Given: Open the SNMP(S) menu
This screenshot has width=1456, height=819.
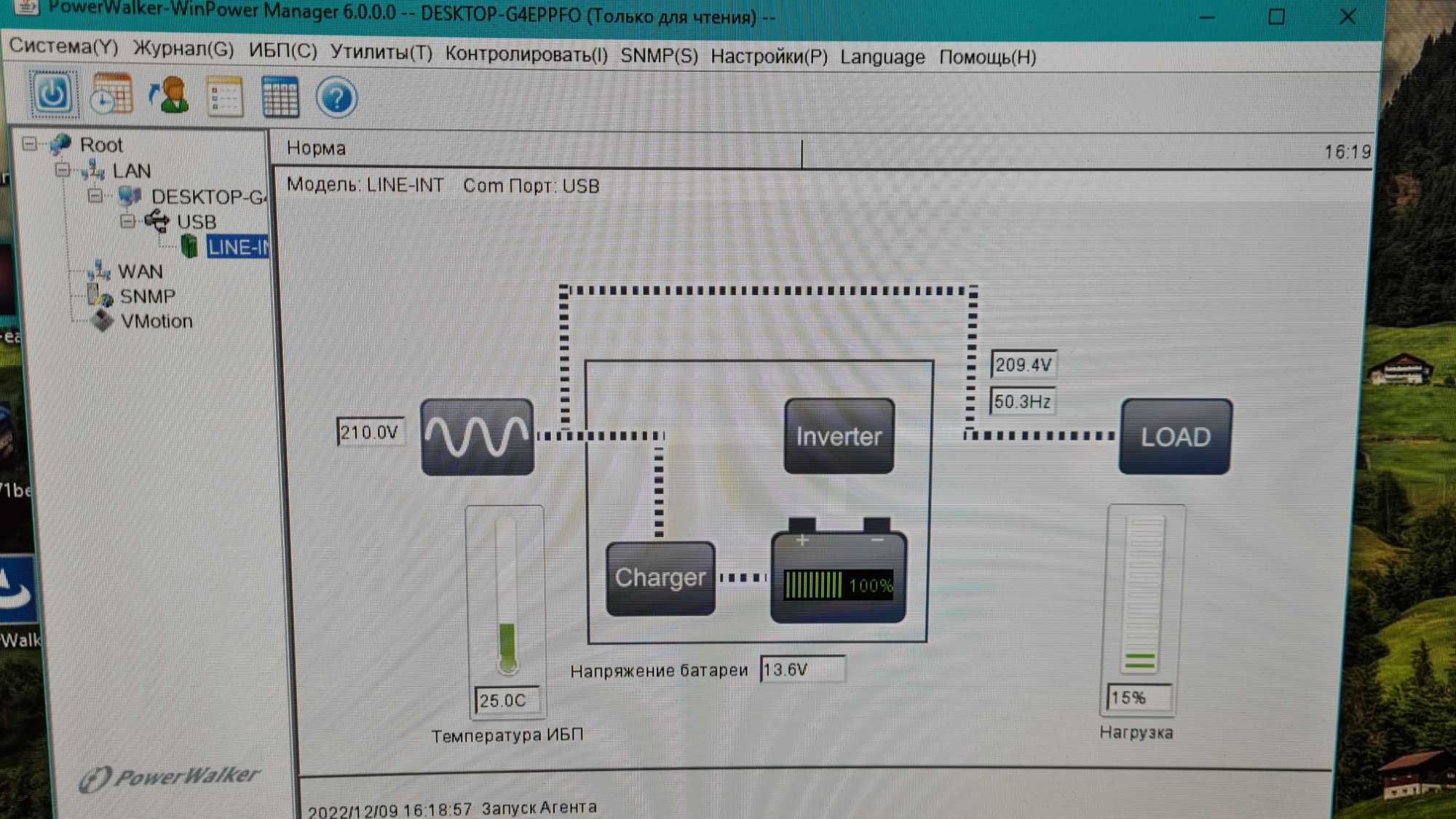Looking at the screenshot, I should (660, 56).
